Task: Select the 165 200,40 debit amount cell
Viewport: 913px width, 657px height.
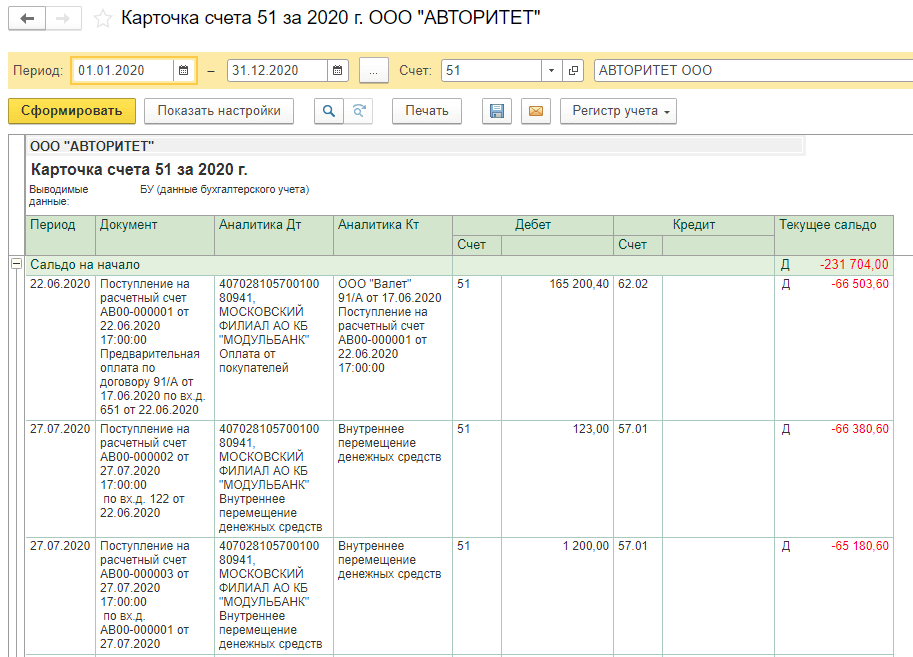Action: click(x=557, y=284)
